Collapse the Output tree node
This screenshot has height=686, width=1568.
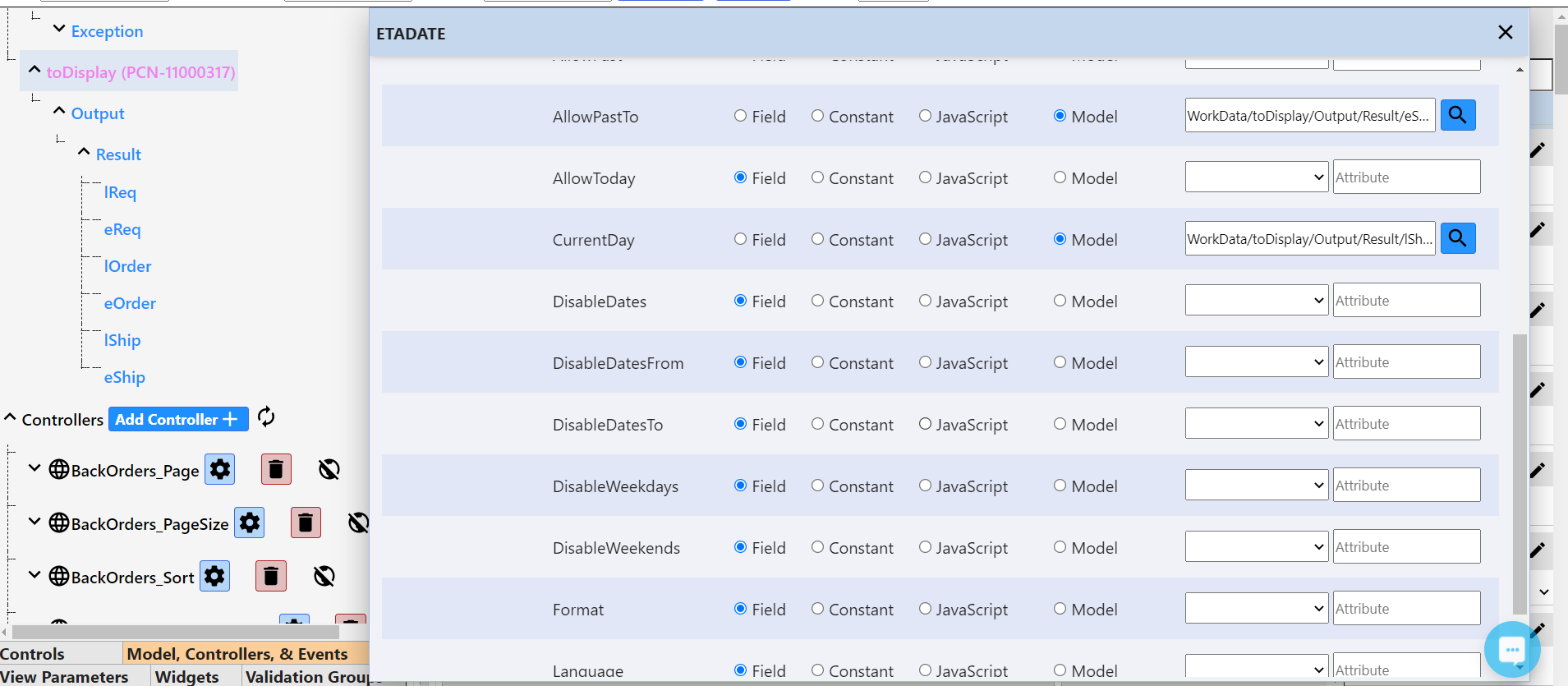59,111
